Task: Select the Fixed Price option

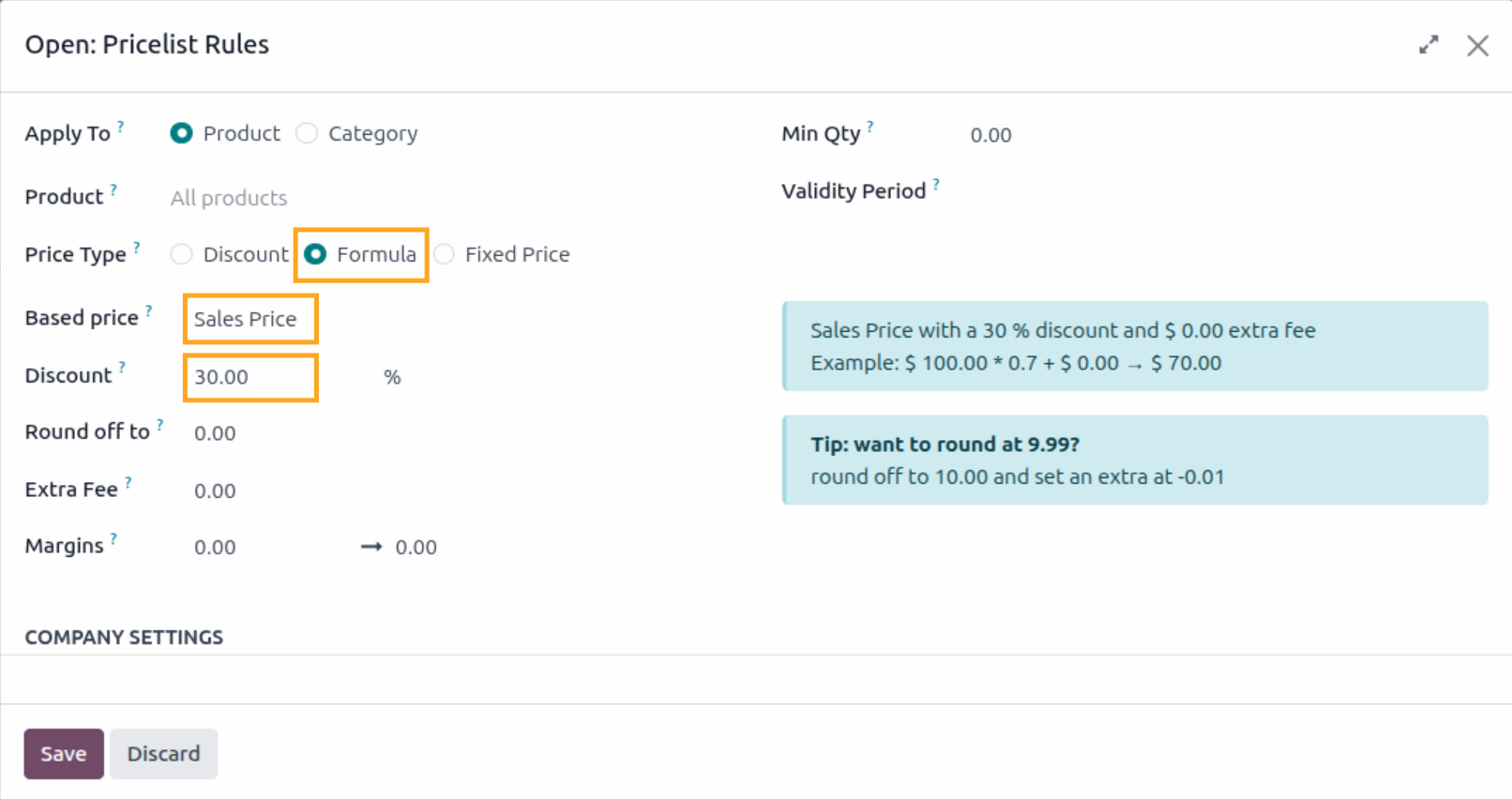Action: [443, 254]
